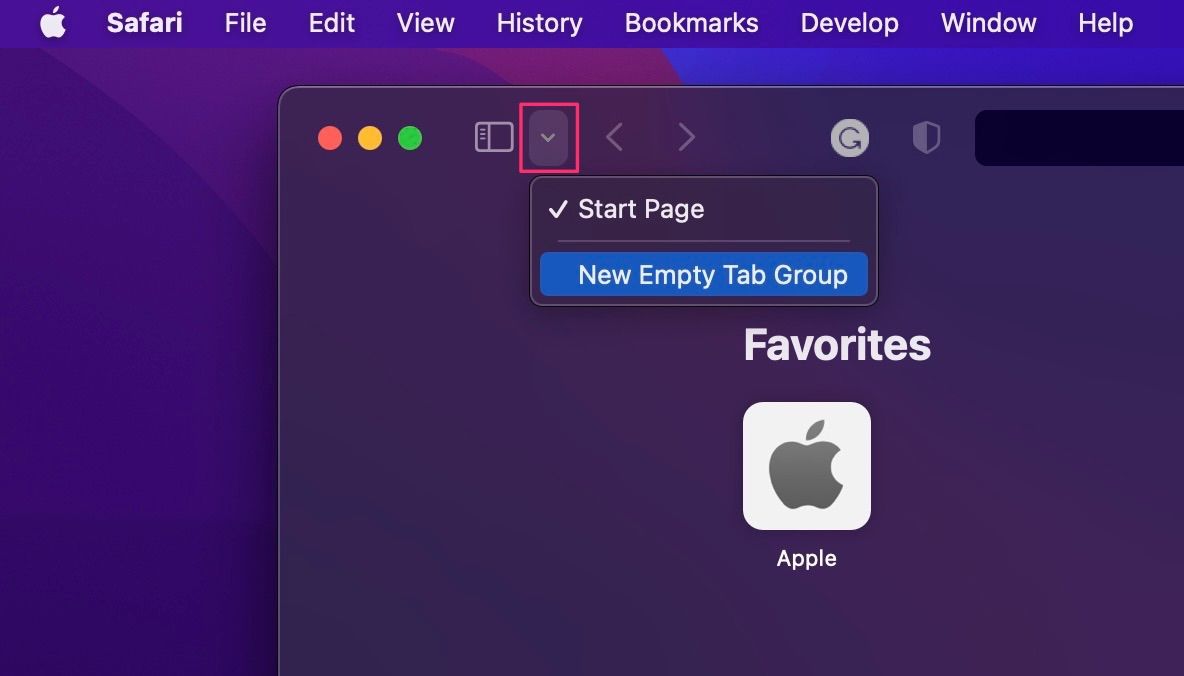Open the Privacy Report shield icon

click(x=927, y=137)
